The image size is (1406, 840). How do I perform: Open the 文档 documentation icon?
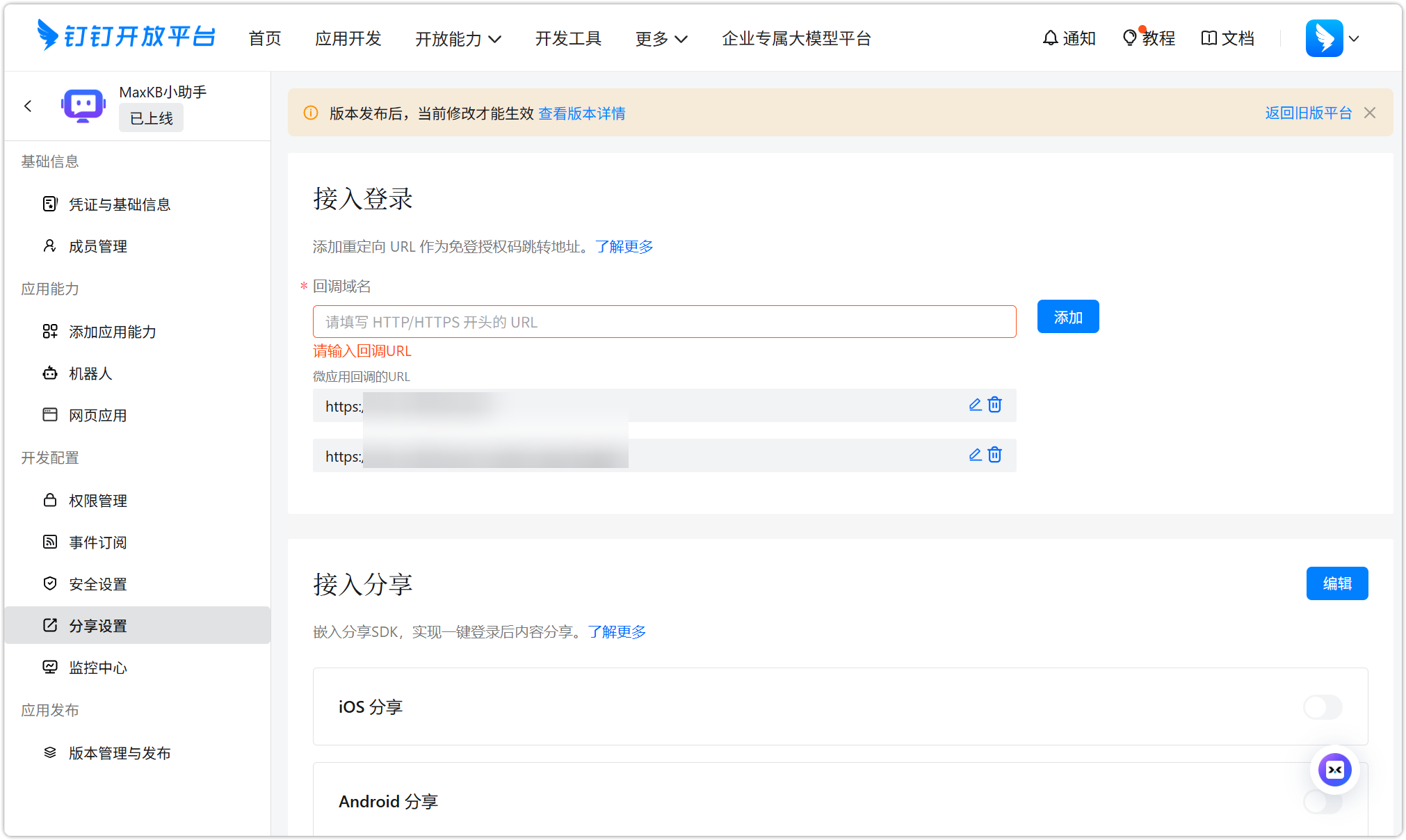[1227, 38]
